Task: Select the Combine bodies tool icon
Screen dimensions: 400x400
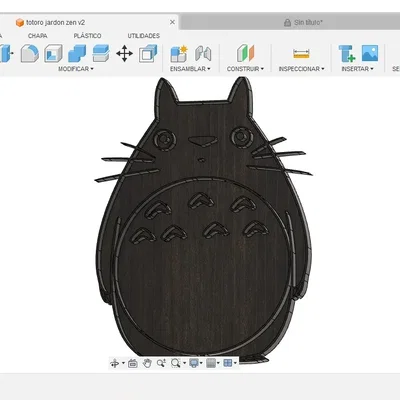Action: point(77,53)
